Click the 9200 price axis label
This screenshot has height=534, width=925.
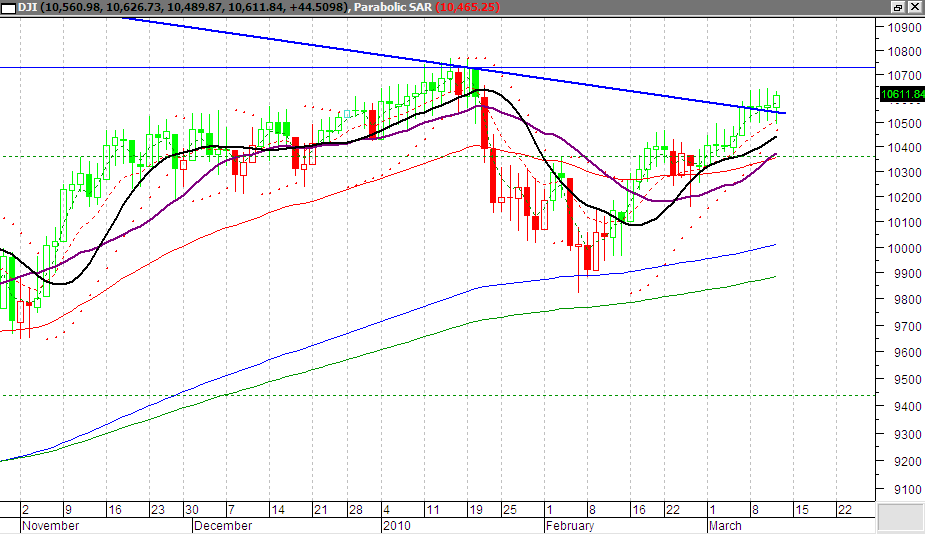(907, 461)
